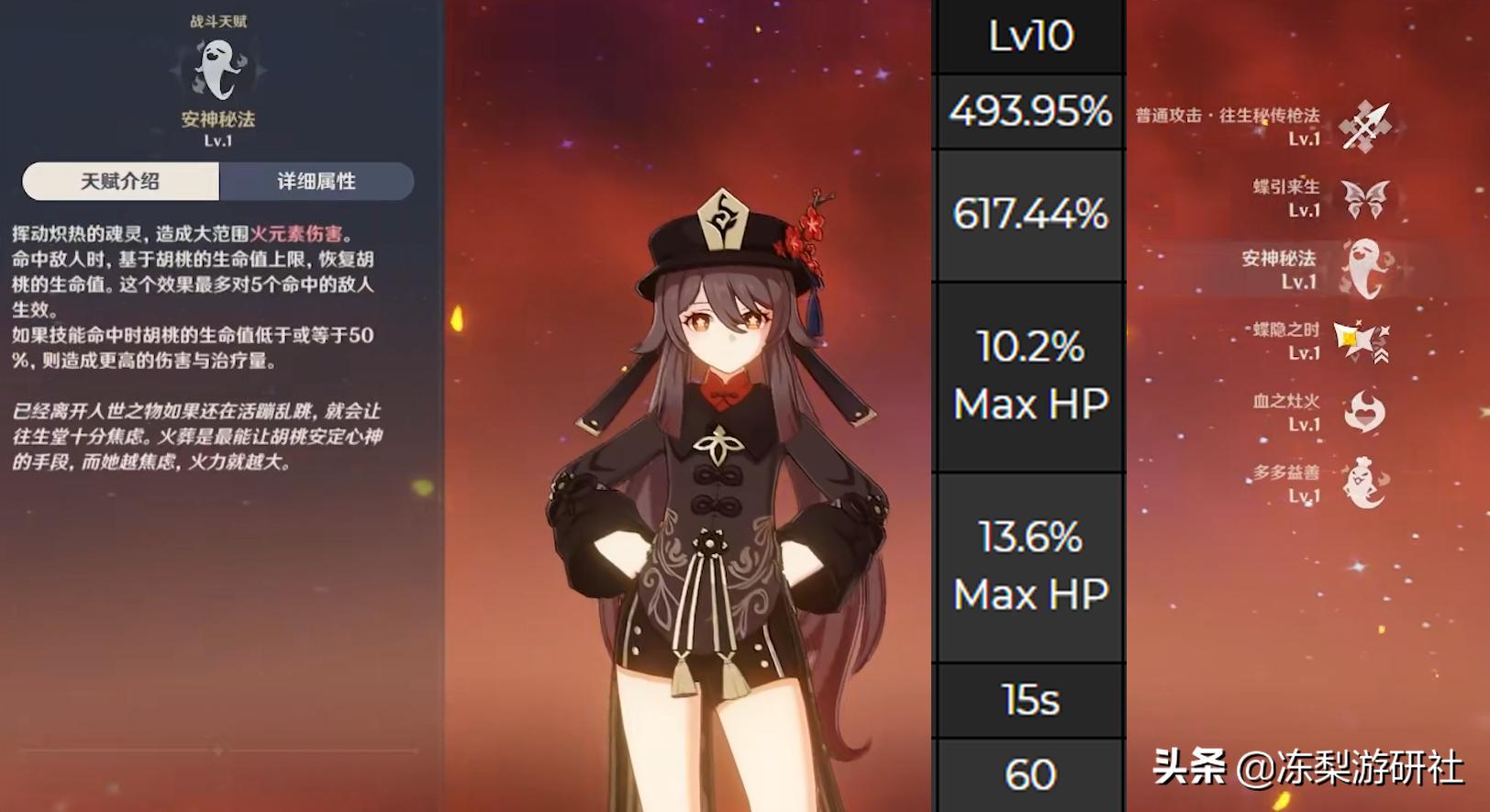Switch to the 天赋介绍 tab

click(120, 182)
